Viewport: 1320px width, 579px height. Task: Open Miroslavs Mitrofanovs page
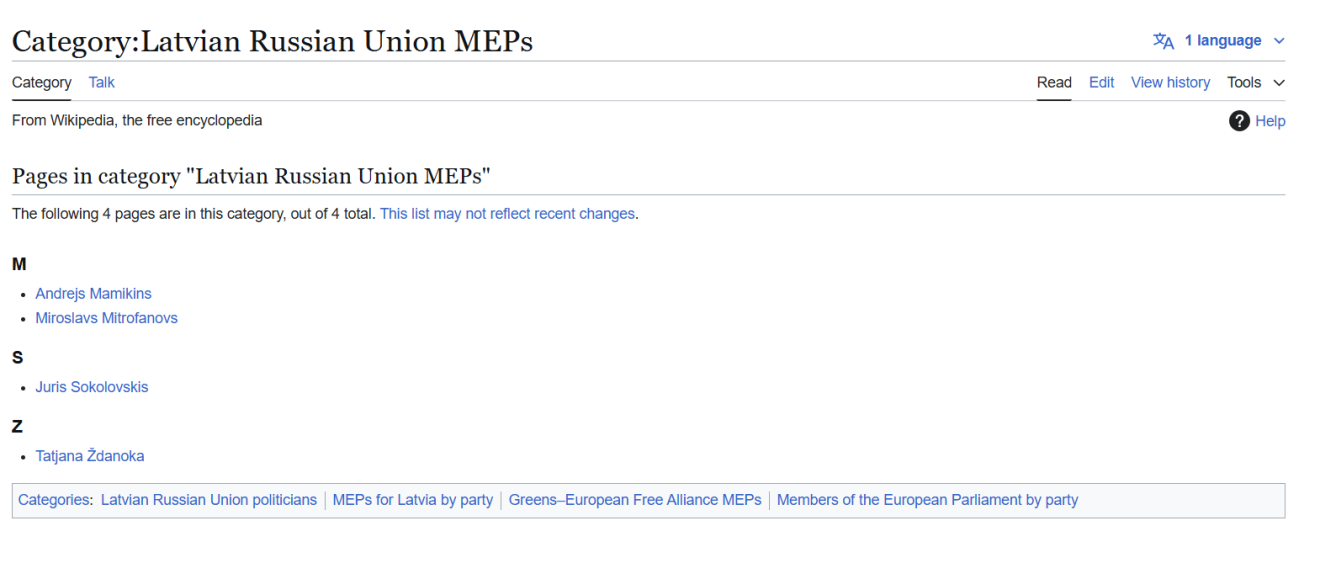pos(106,318)
